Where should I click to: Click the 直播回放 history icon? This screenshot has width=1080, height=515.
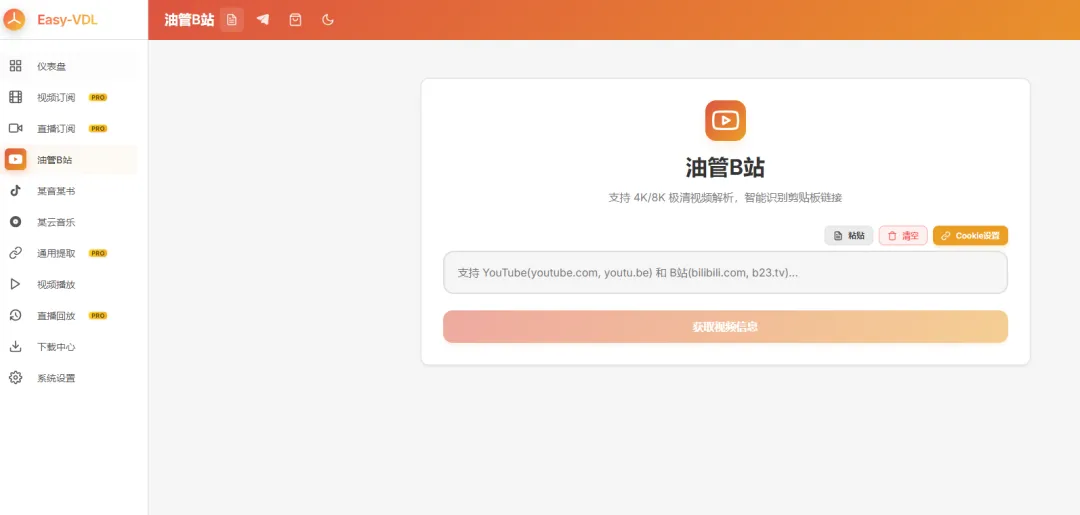click(15, 315)
